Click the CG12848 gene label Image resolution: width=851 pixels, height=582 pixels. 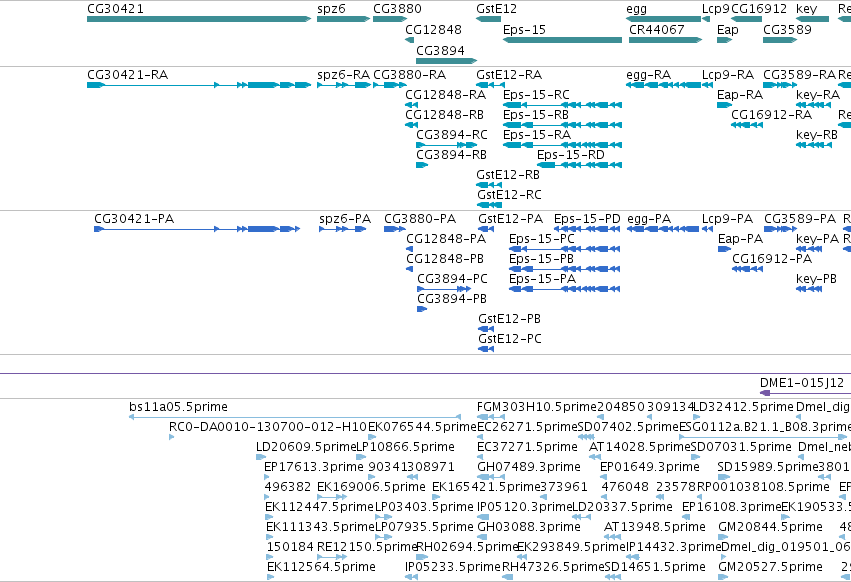point(433,29)
